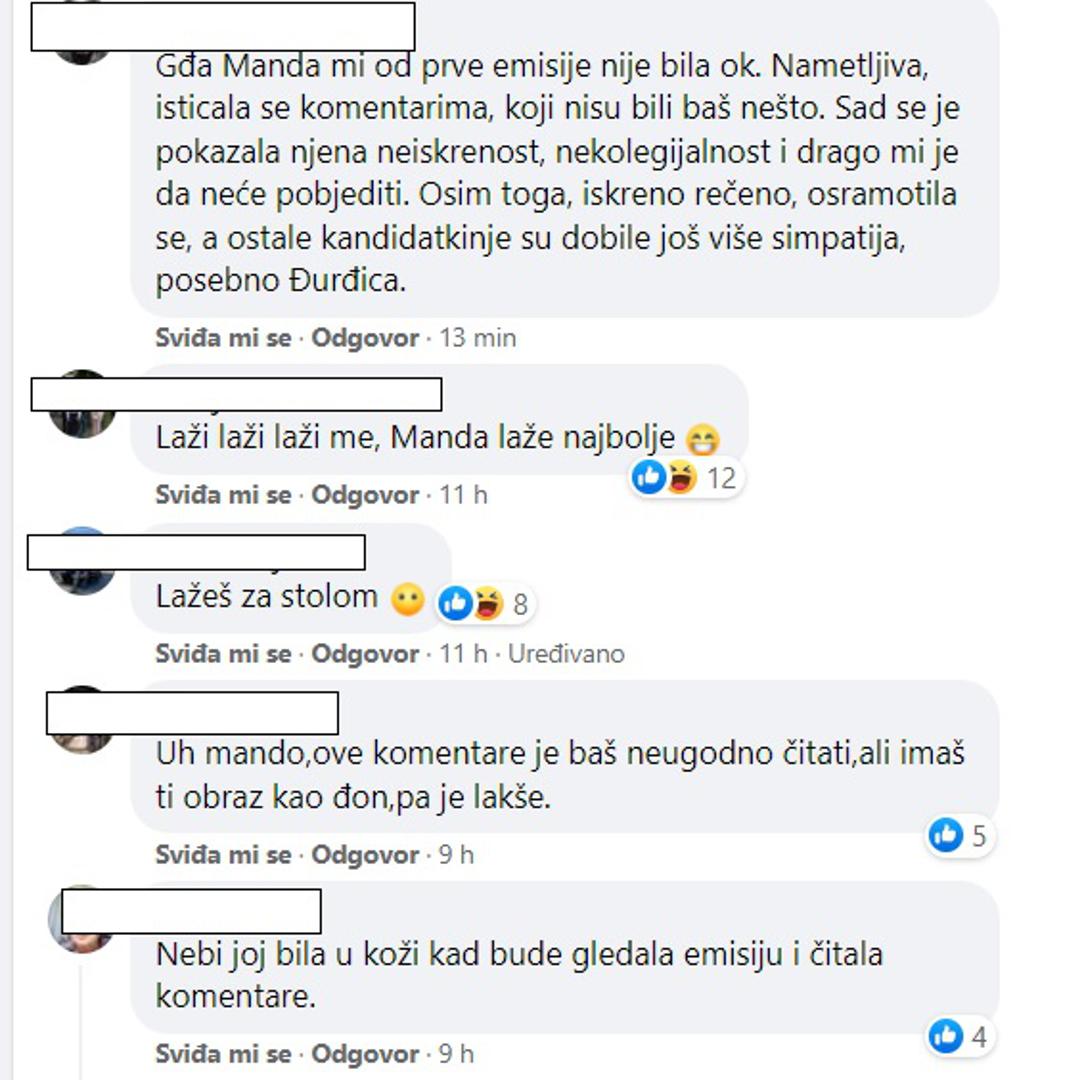Click 'Odgovor' under 'Lažeš za stolom' comment
The height and width of the screenshot is (1080, 1084).
pos(365,653)
